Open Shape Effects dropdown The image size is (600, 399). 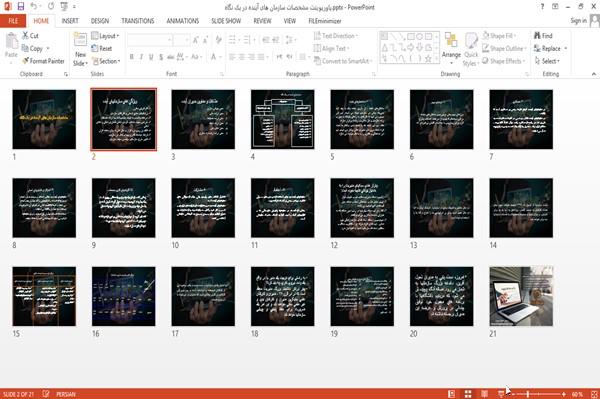[504, 61]
